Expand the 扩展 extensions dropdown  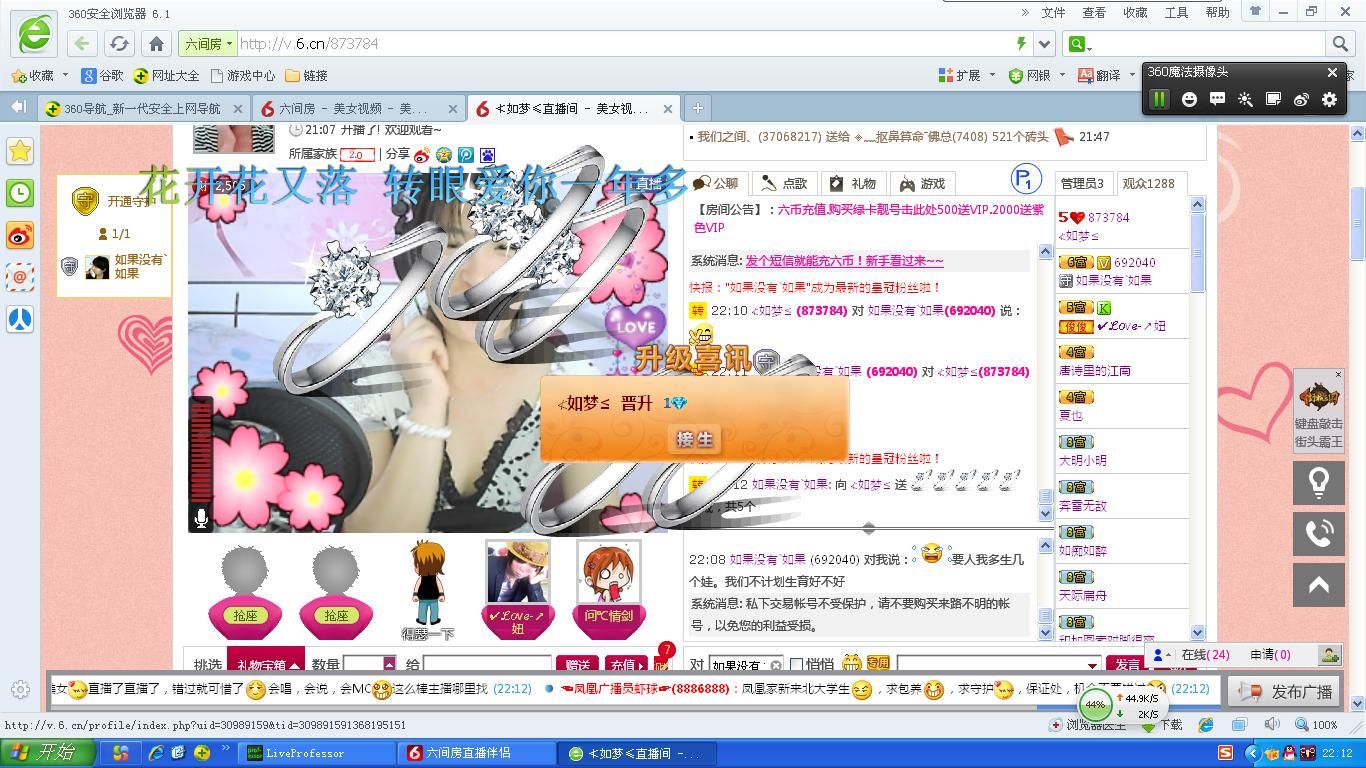(992, 75)
